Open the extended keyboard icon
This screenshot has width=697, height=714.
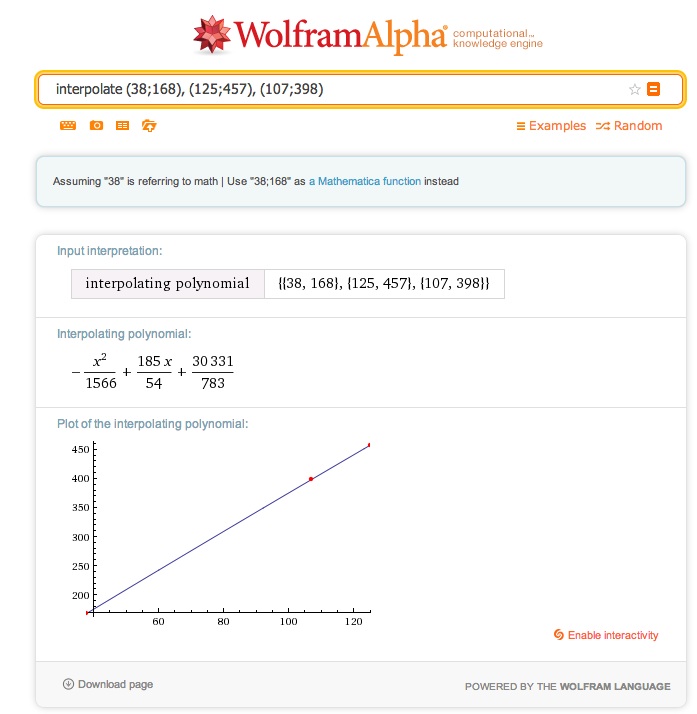point(68,125)
